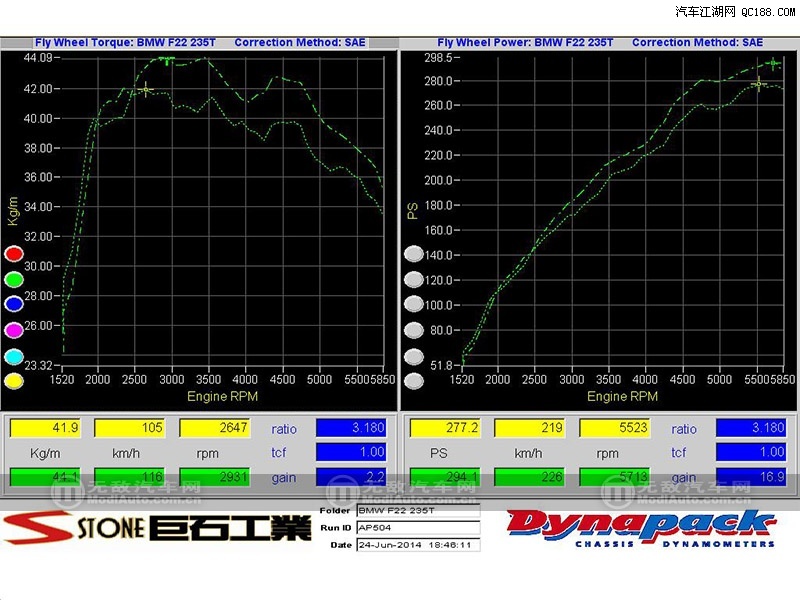Screen dimensions: 800x600
Task: Click the yellow crosshair marker on power curve
Action: tap(759, 84)
